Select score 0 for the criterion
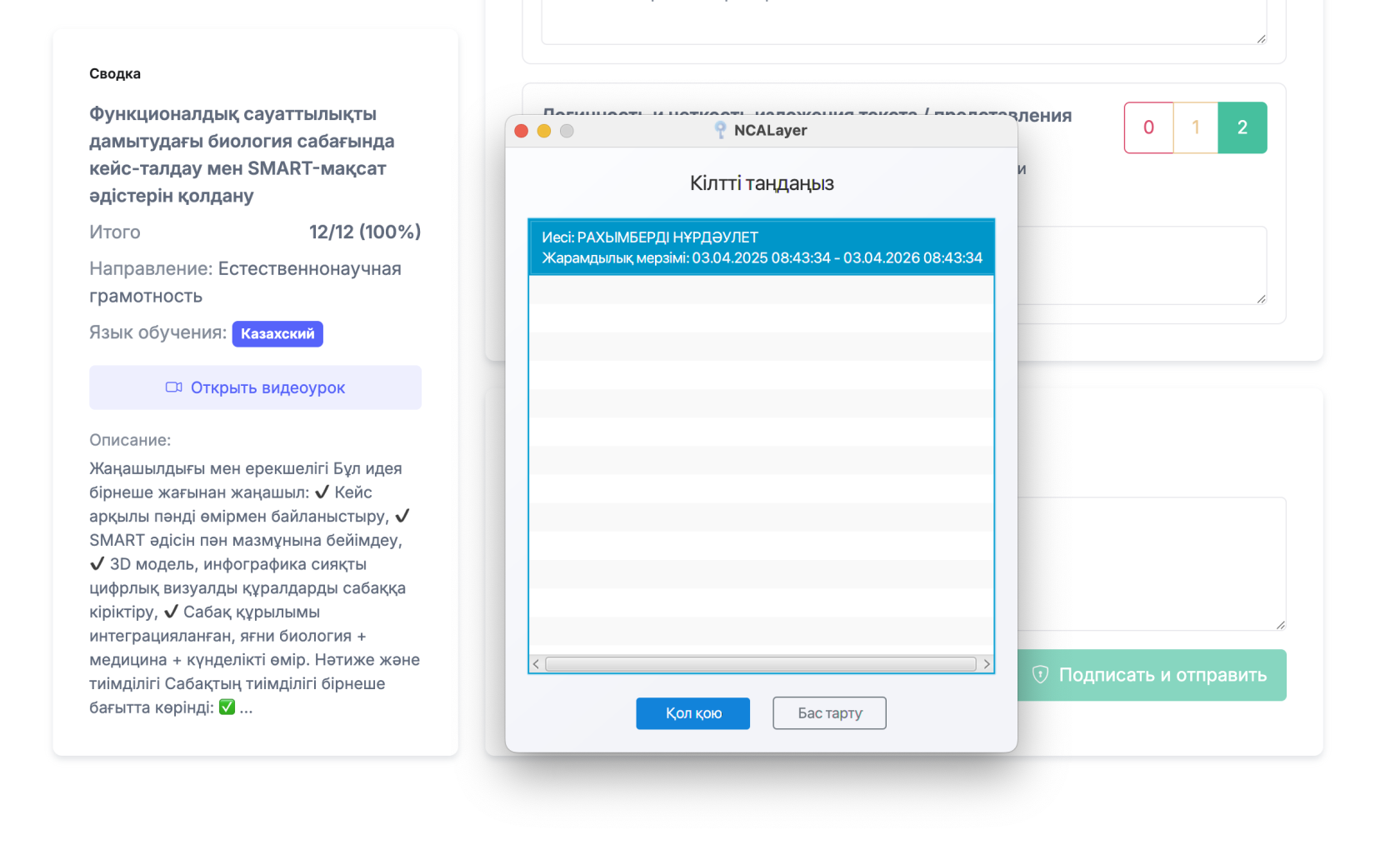1400x865 pixels. point(1148,127)
